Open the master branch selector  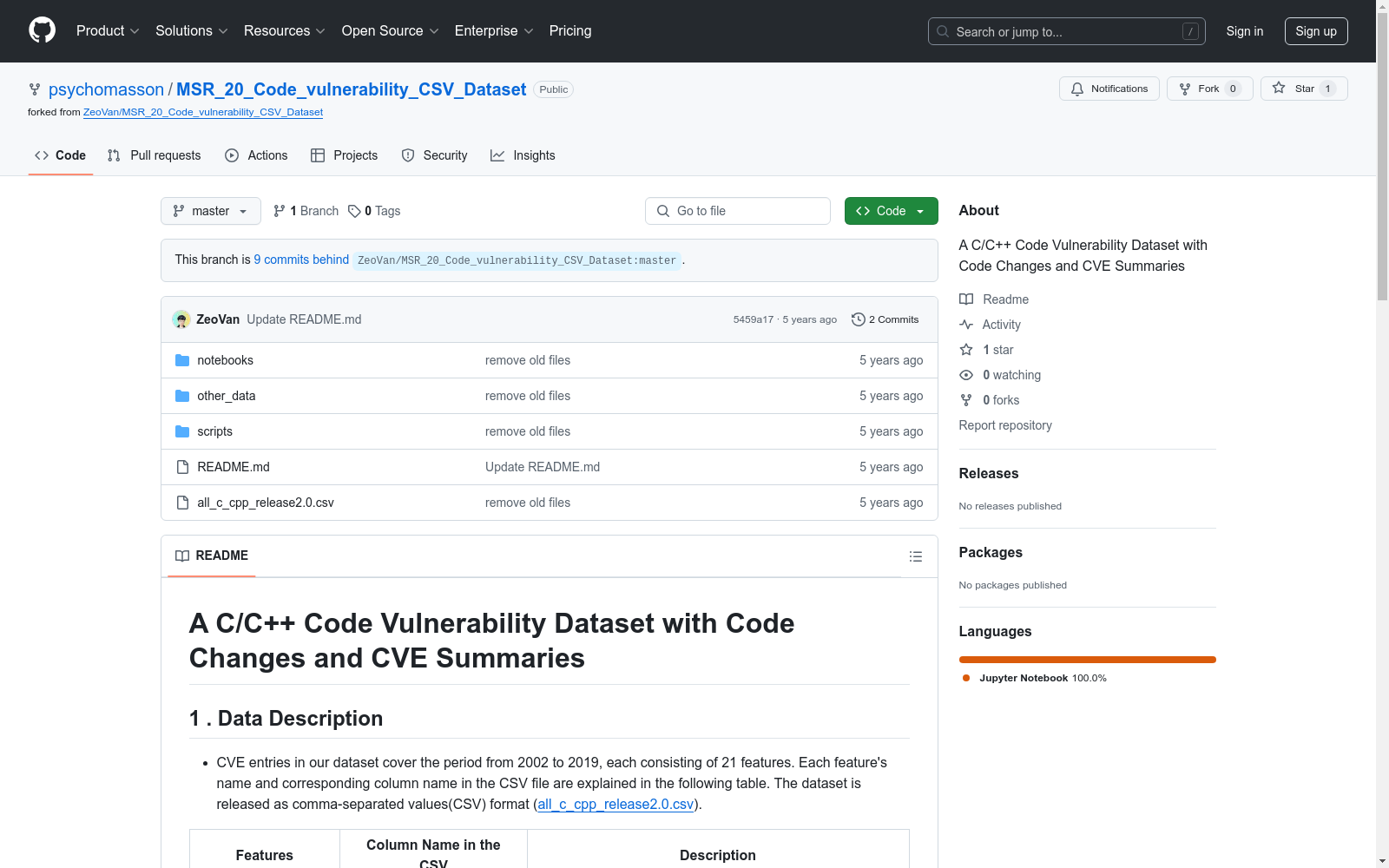(x=210, y=210)
